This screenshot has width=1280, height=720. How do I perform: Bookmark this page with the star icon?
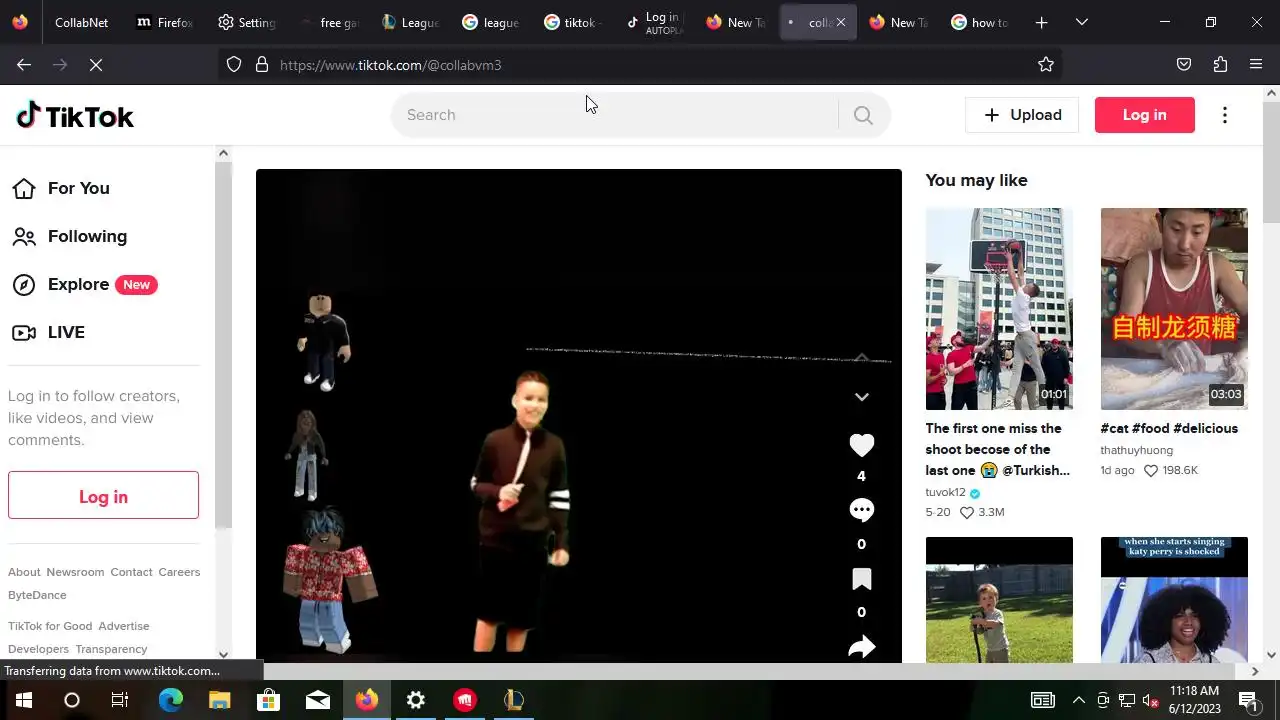[1046, 65]
